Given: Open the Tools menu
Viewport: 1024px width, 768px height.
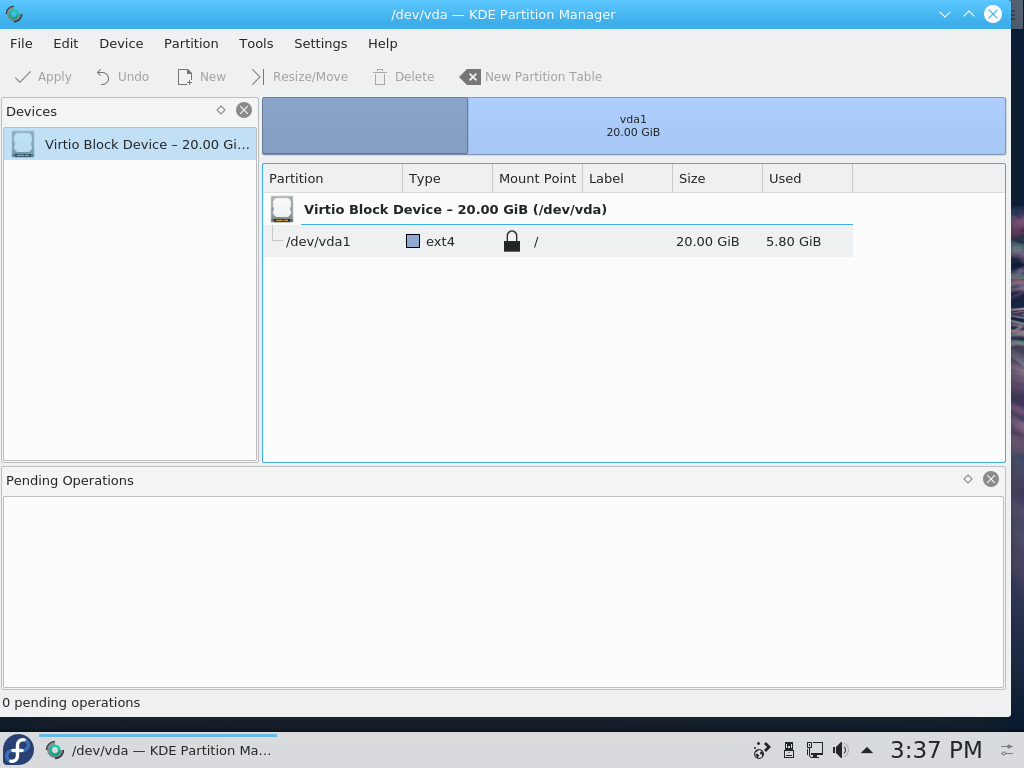Looking at the screenshot, I should (256, 44).
